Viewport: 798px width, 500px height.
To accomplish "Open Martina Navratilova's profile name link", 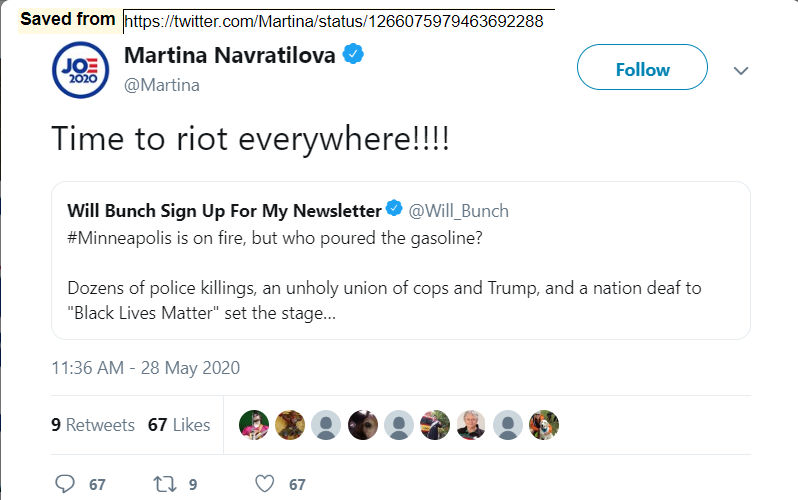I will (231, 55).
